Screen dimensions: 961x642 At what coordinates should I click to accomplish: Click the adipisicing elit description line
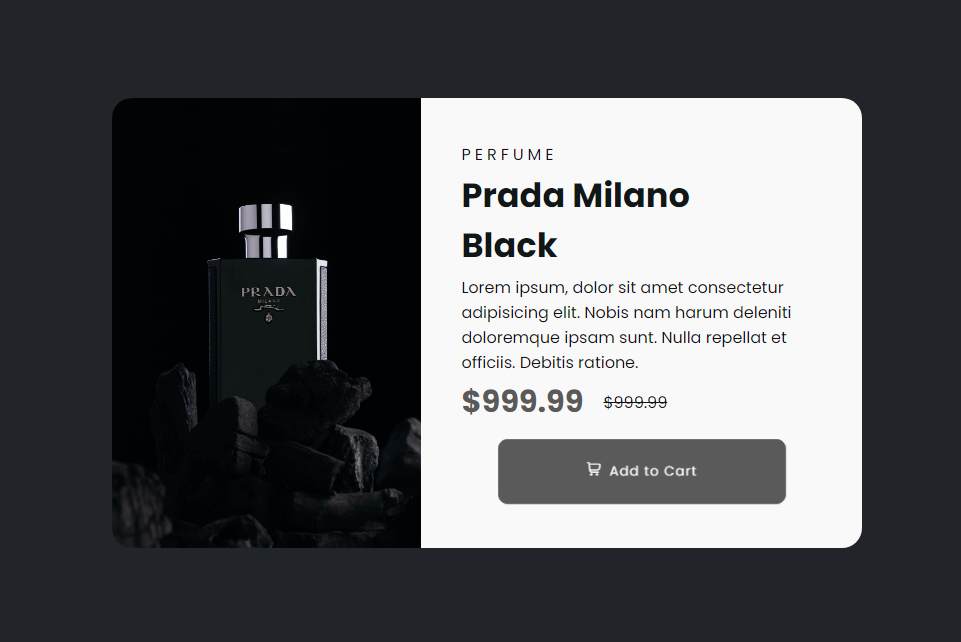(x=626, y=312)
